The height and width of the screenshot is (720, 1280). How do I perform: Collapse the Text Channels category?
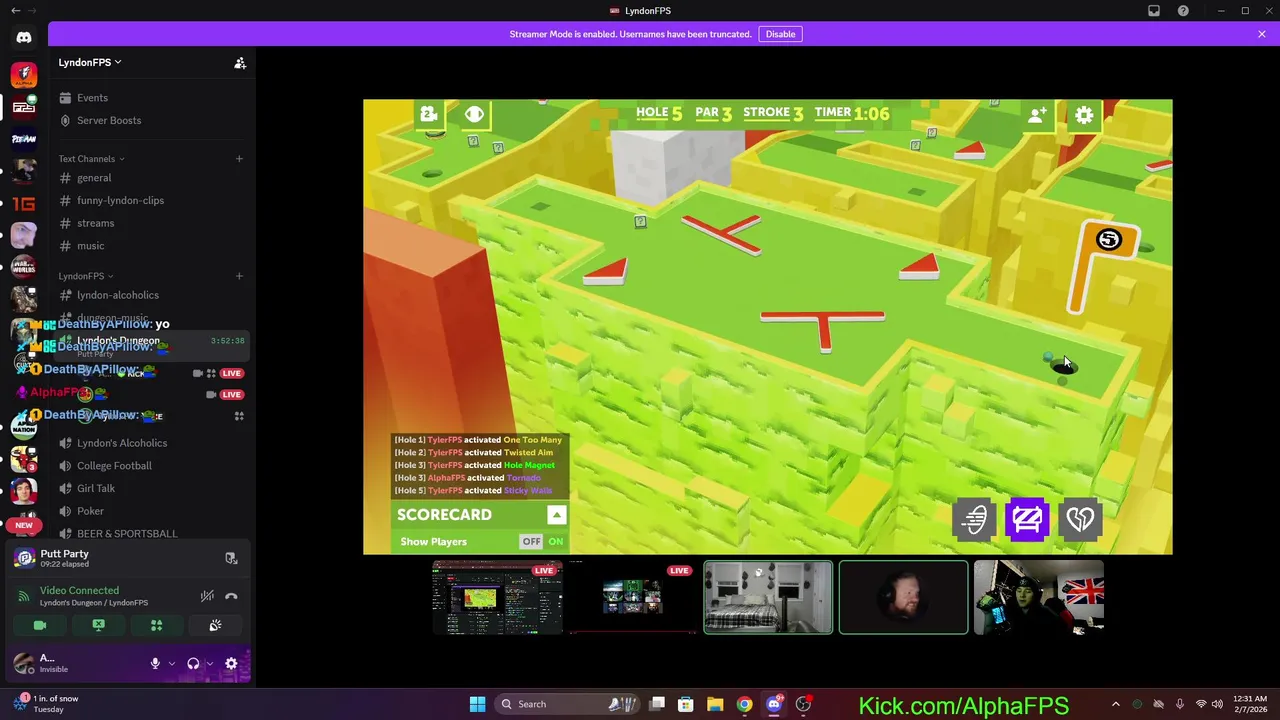pyautogui.click(x=91, y=159)
